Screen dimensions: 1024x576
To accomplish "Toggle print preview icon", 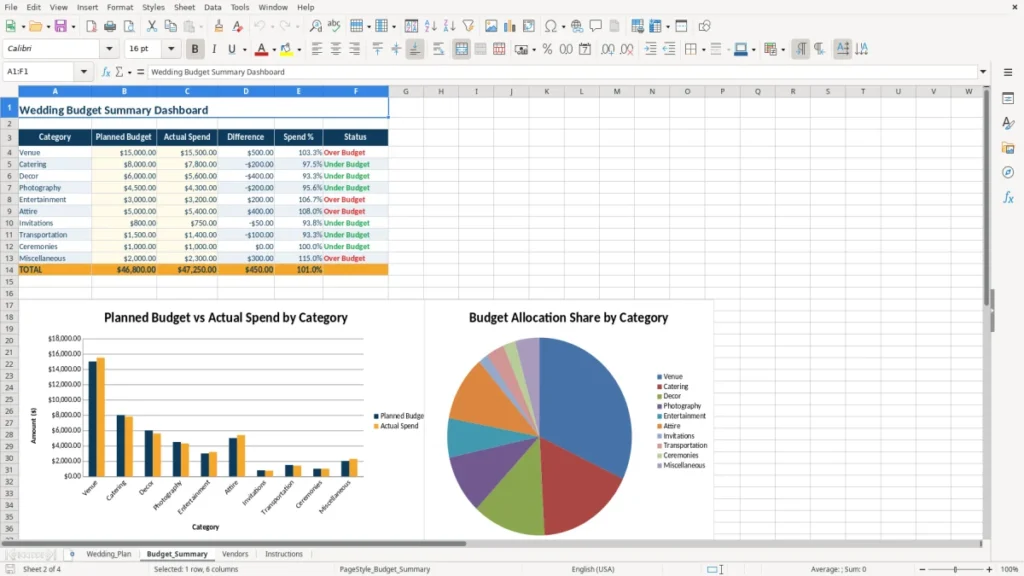I will [x=129, y=26].
